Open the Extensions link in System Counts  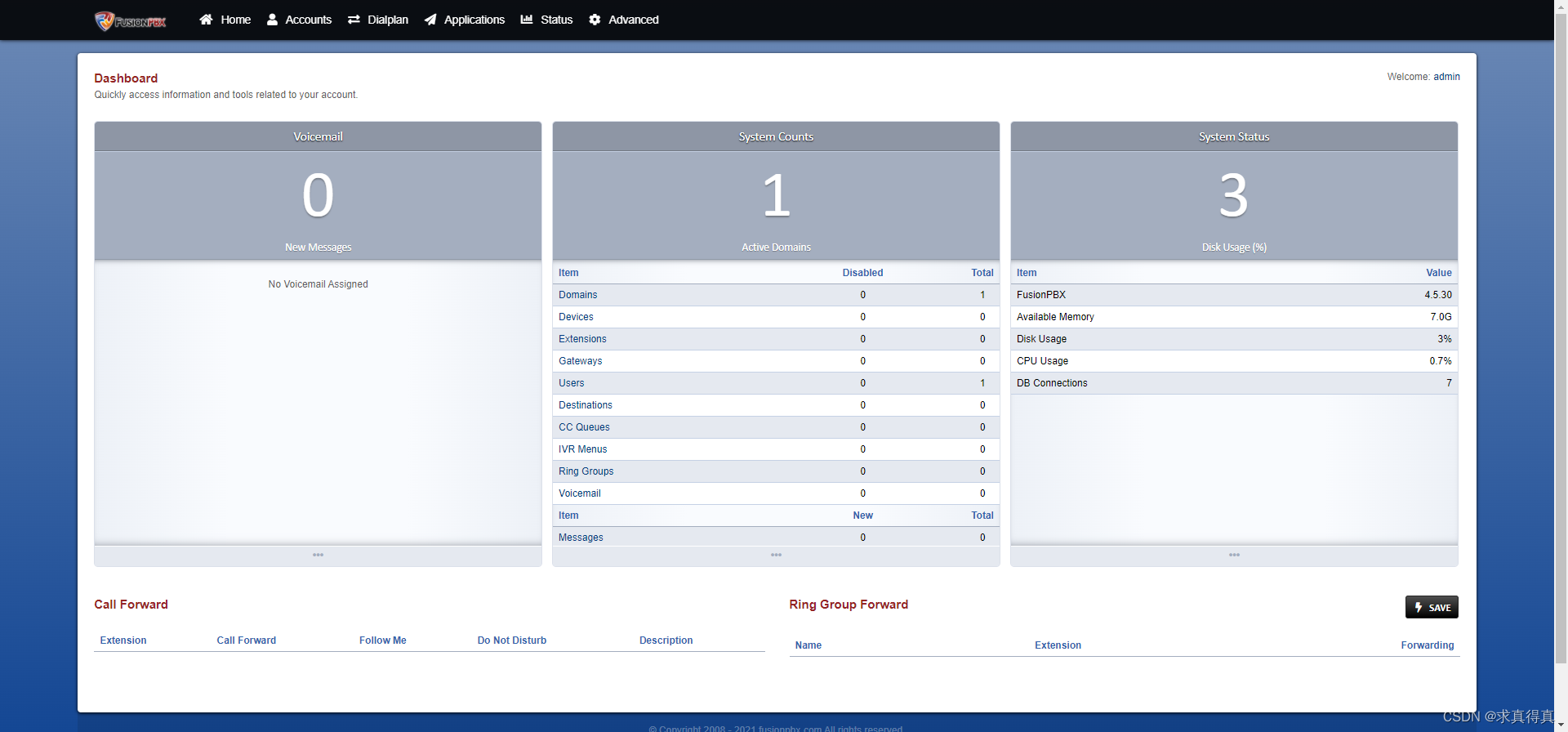point(582,339)
